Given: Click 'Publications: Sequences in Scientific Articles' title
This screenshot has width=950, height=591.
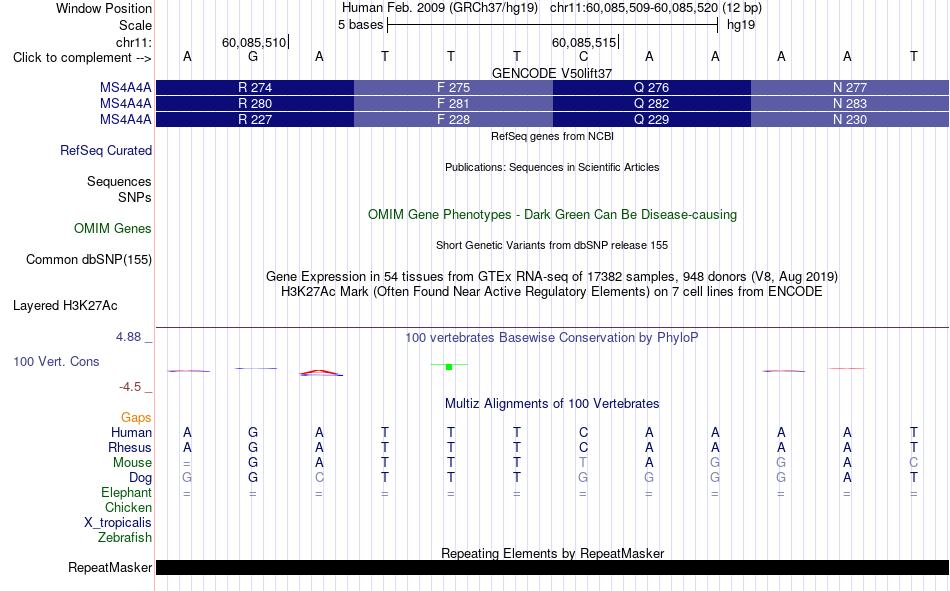Looking at the screenshot, I should [x=552, y=167].
